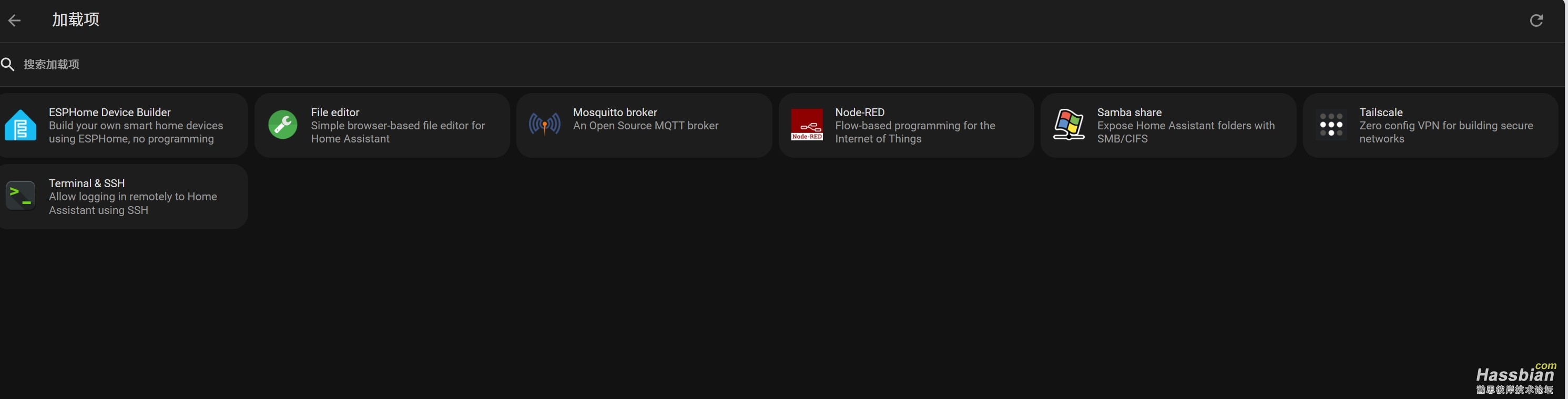Click the Mosquitto broker antenna icon
The image size is (1568, 399).
(x=544, y=125)
